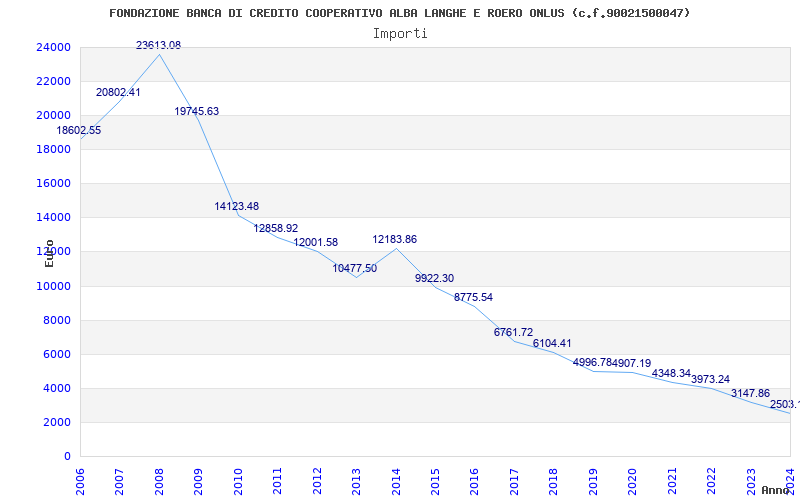800x500 pixels.
Task: Select data label 23613.08
Action: click(158, 45)
